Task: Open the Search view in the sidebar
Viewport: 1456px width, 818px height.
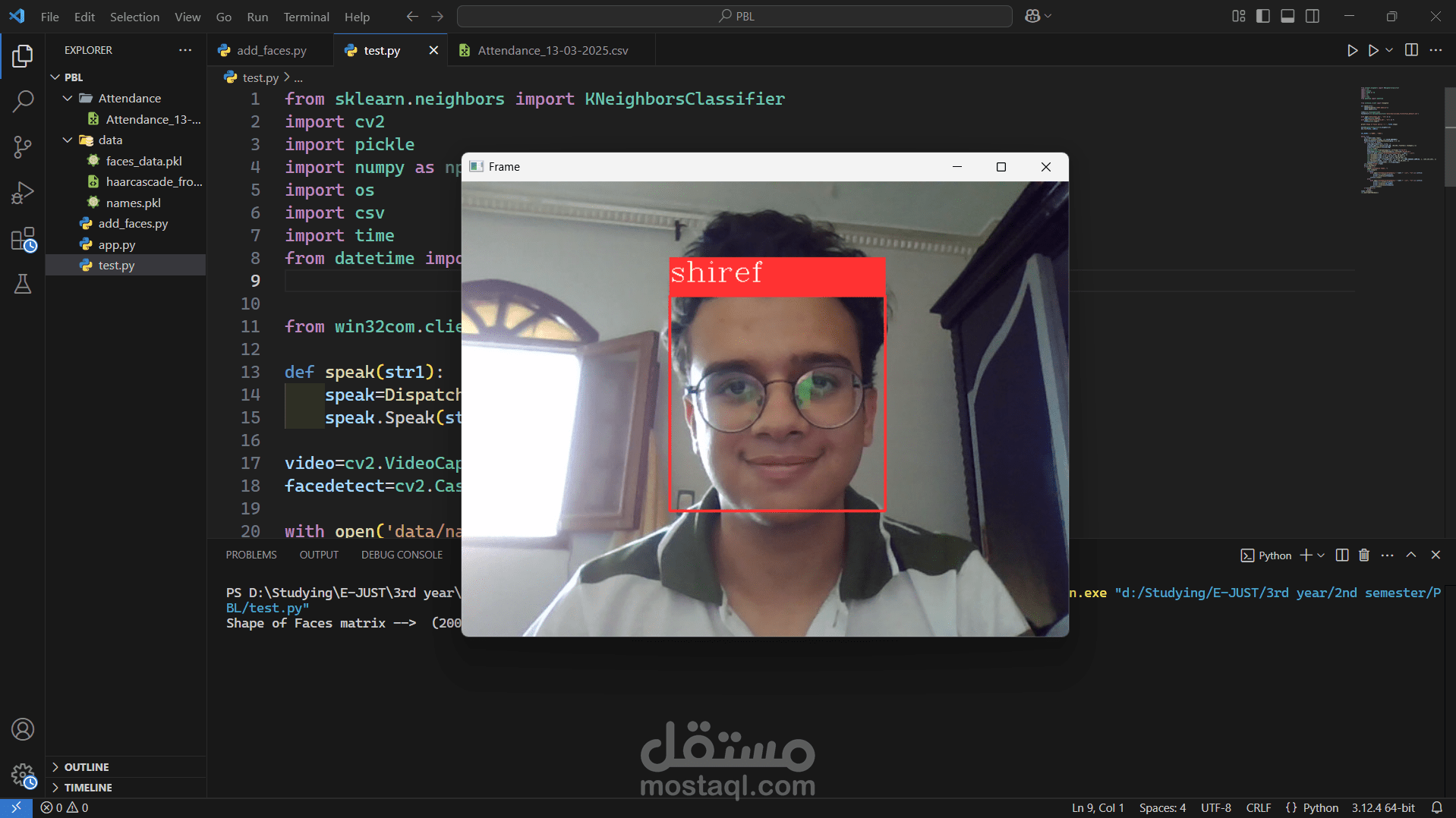Action: click(23, 100)
